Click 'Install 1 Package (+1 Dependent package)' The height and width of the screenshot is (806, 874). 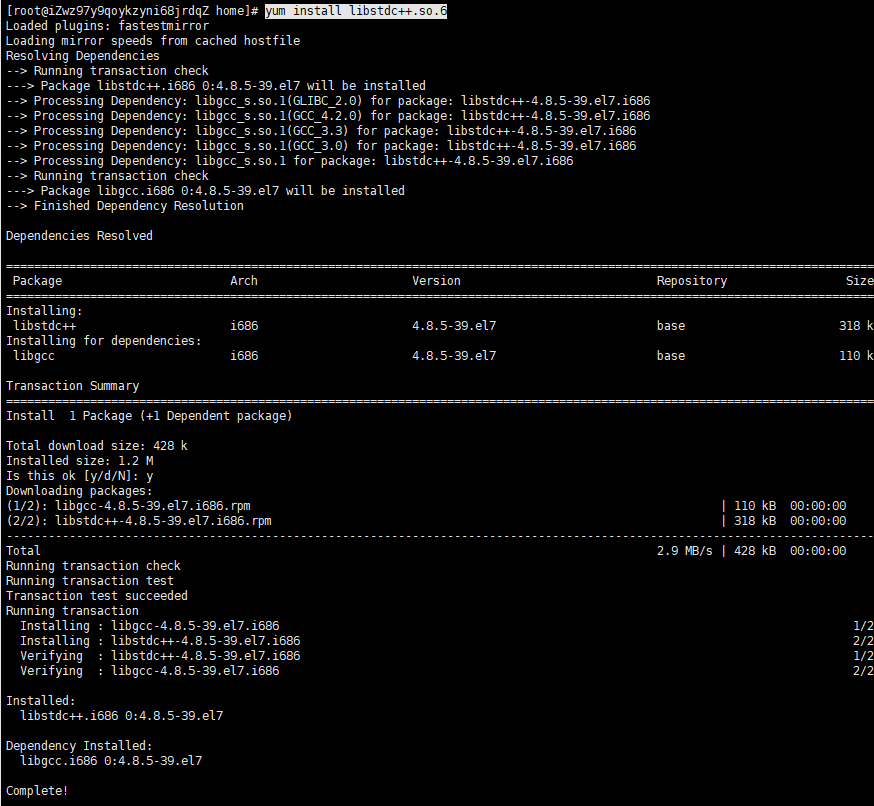click(149, 416)
